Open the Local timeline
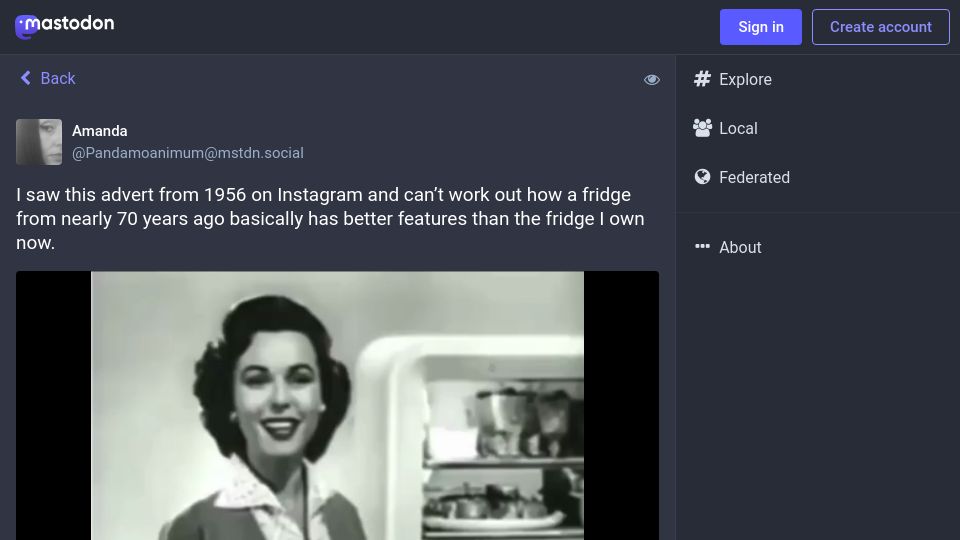 [726, 128]
